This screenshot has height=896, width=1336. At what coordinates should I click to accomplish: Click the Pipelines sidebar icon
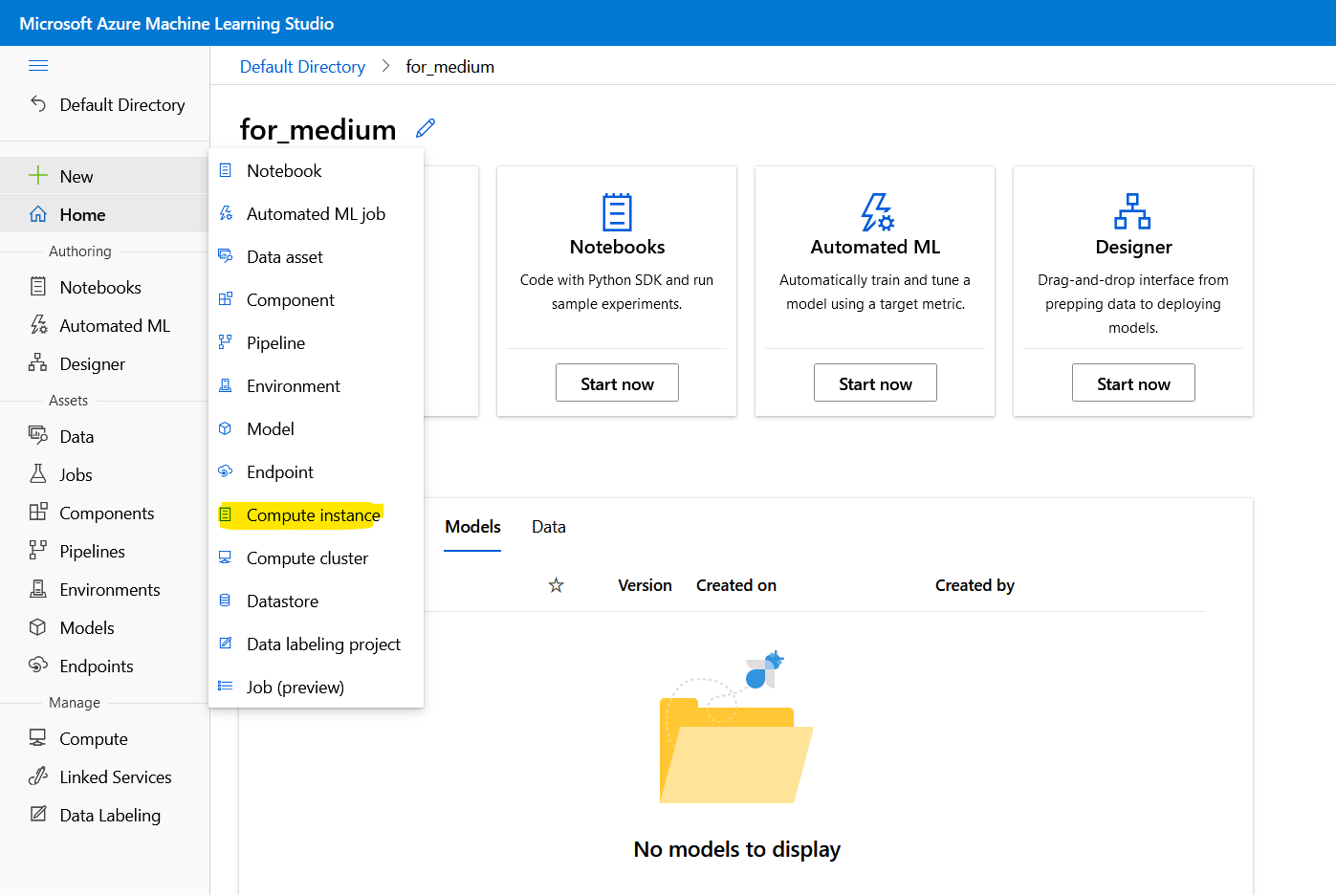[38, 550]
